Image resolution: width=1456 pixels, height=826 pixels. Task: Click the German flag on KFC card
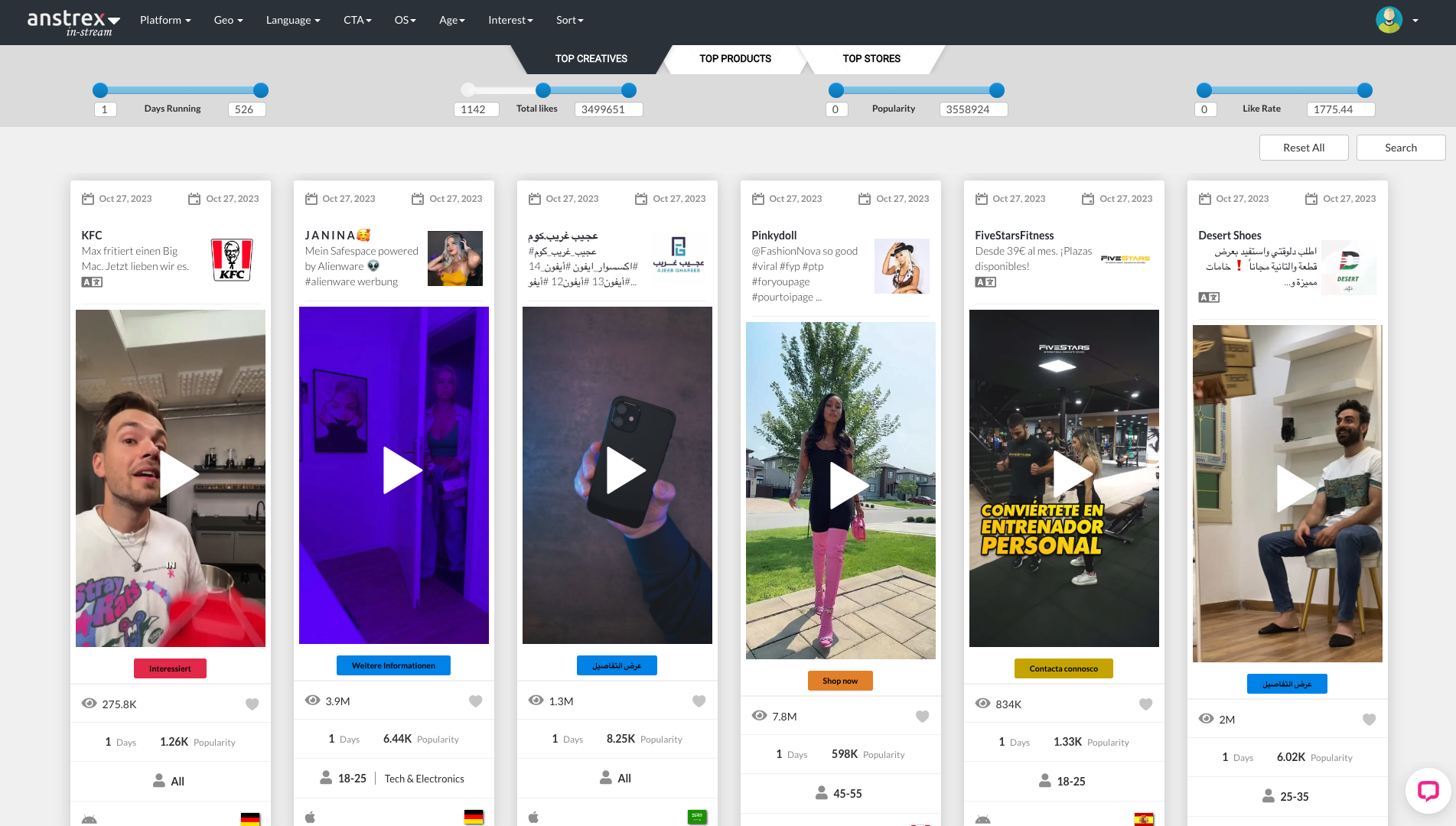pyautogui.click(x=250, y=819)
